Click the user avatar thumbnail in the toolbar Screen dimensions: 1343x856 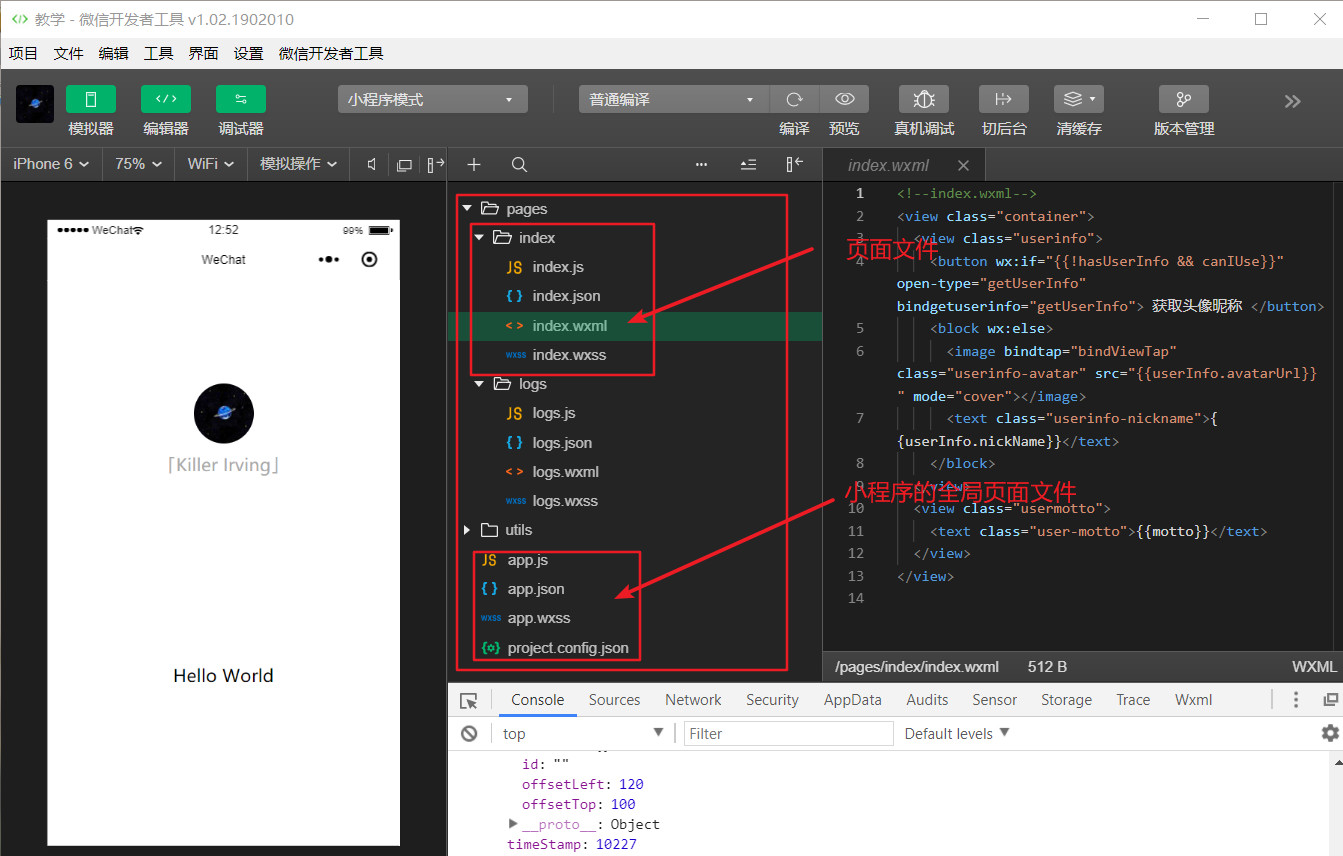(x=35, y=104)
